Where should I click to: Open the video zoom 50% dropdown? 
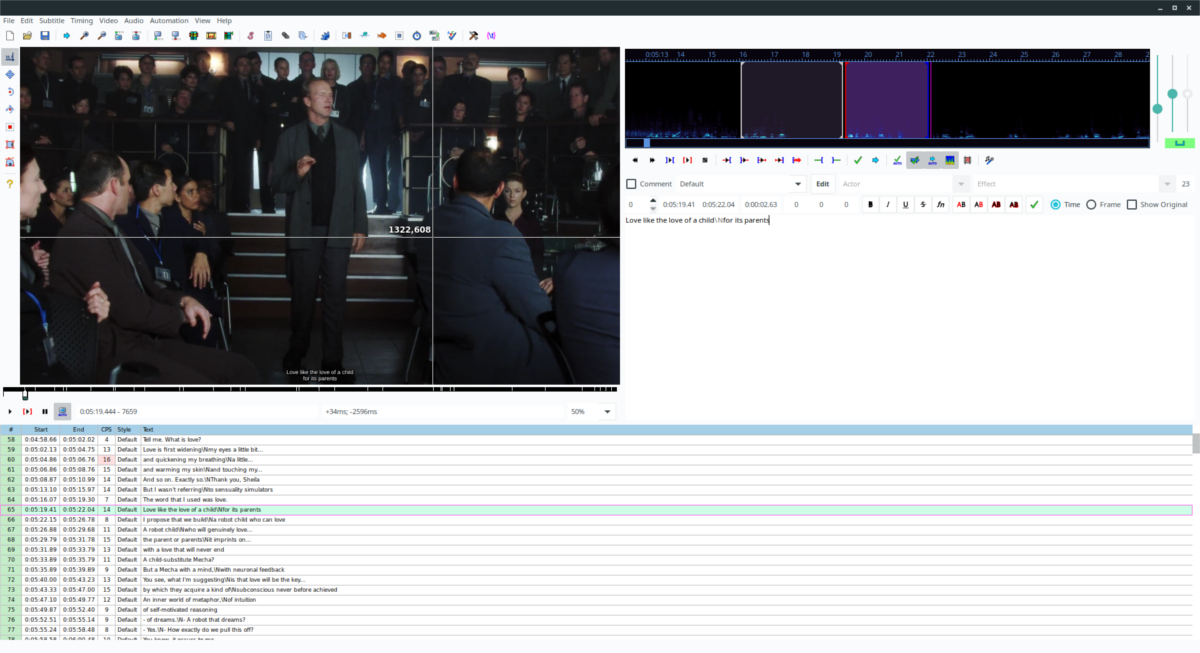pos(592,411)
